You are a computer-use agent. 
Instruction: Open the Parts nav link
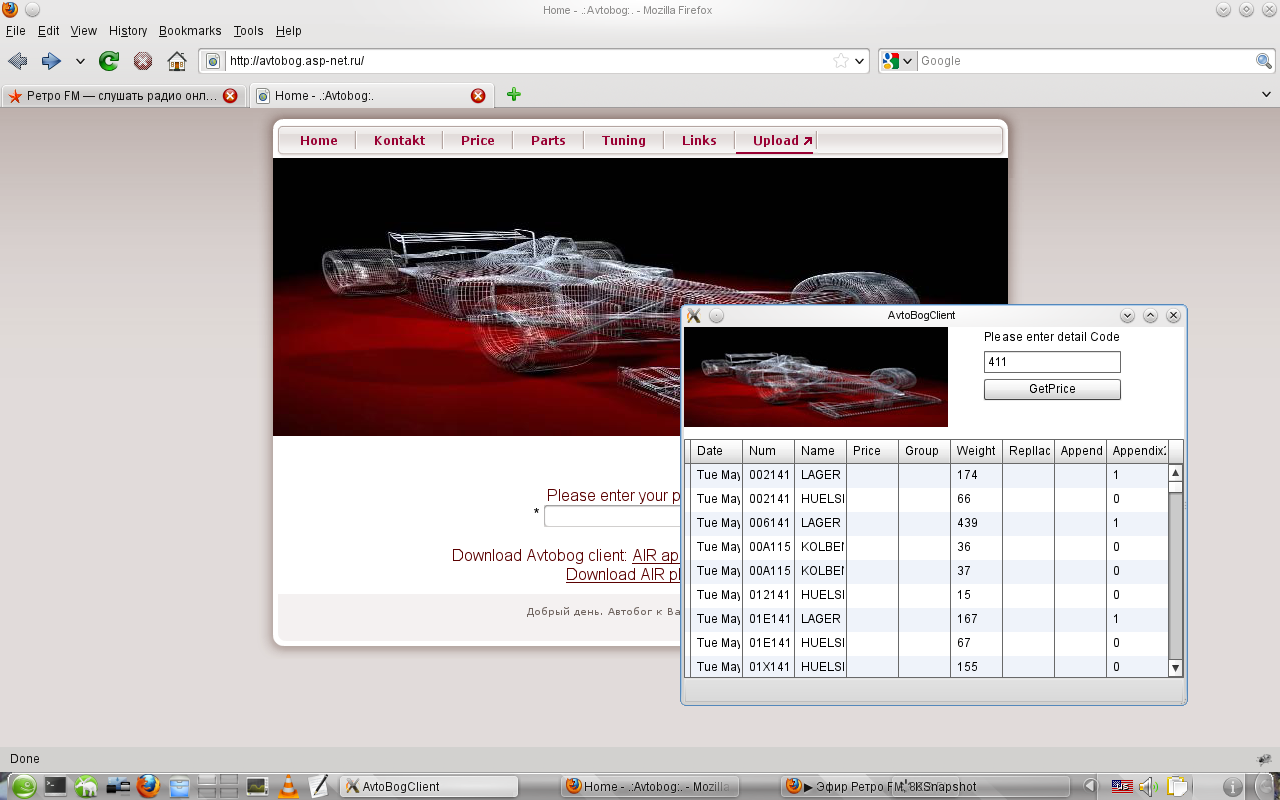click(548, 141)
